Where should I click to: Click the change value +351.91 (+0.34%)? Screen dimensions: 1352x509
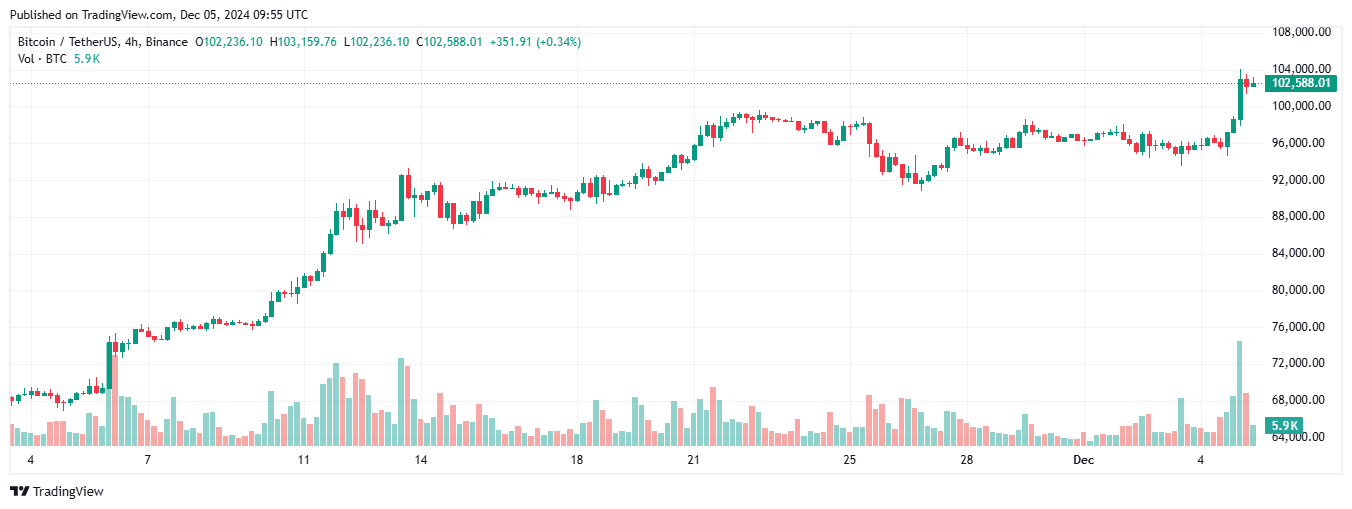[535, 42]
